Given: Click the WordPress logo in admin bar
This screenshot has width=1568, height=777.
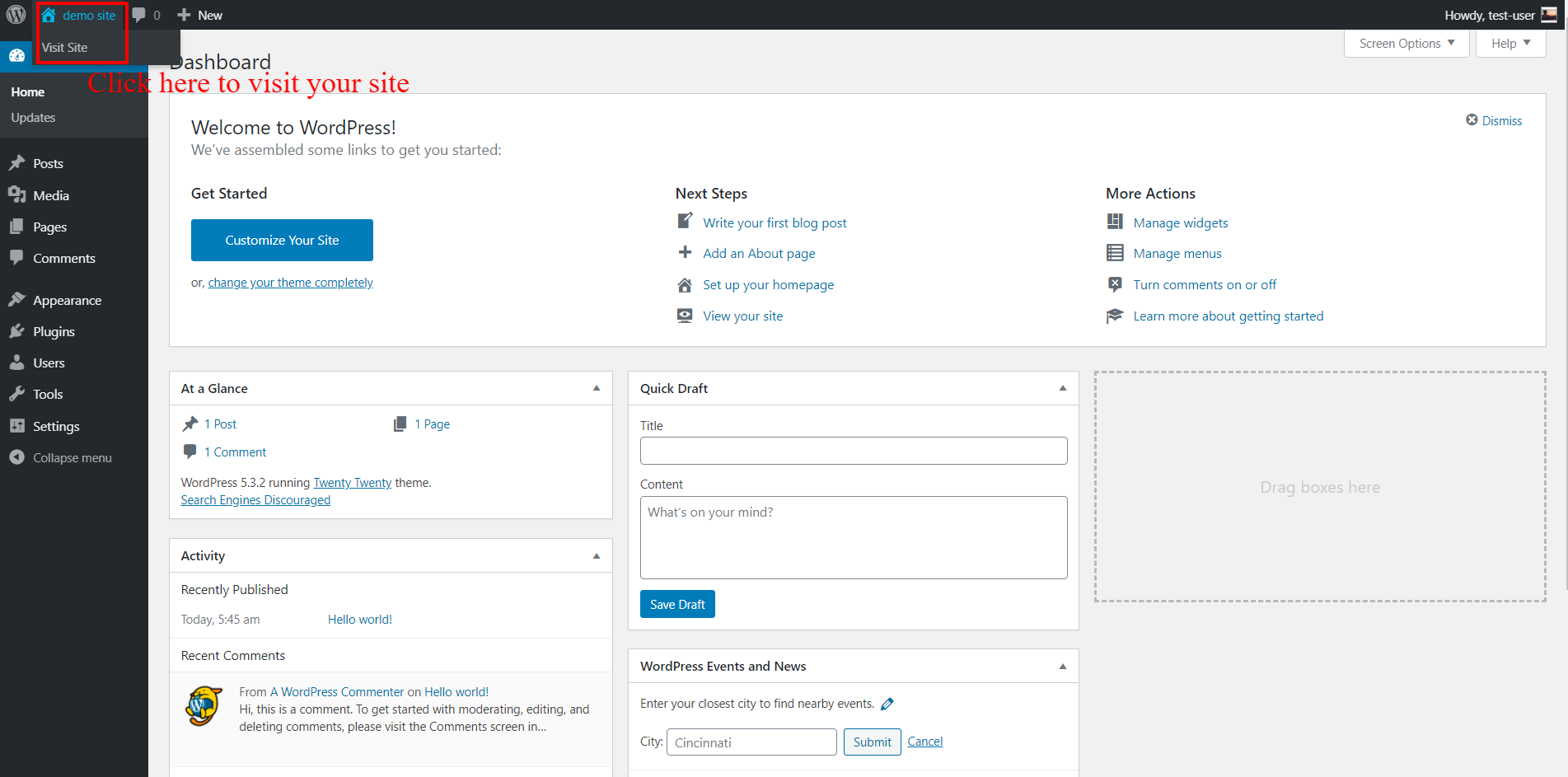Looking at the screenshot, I should click(16, 15).
